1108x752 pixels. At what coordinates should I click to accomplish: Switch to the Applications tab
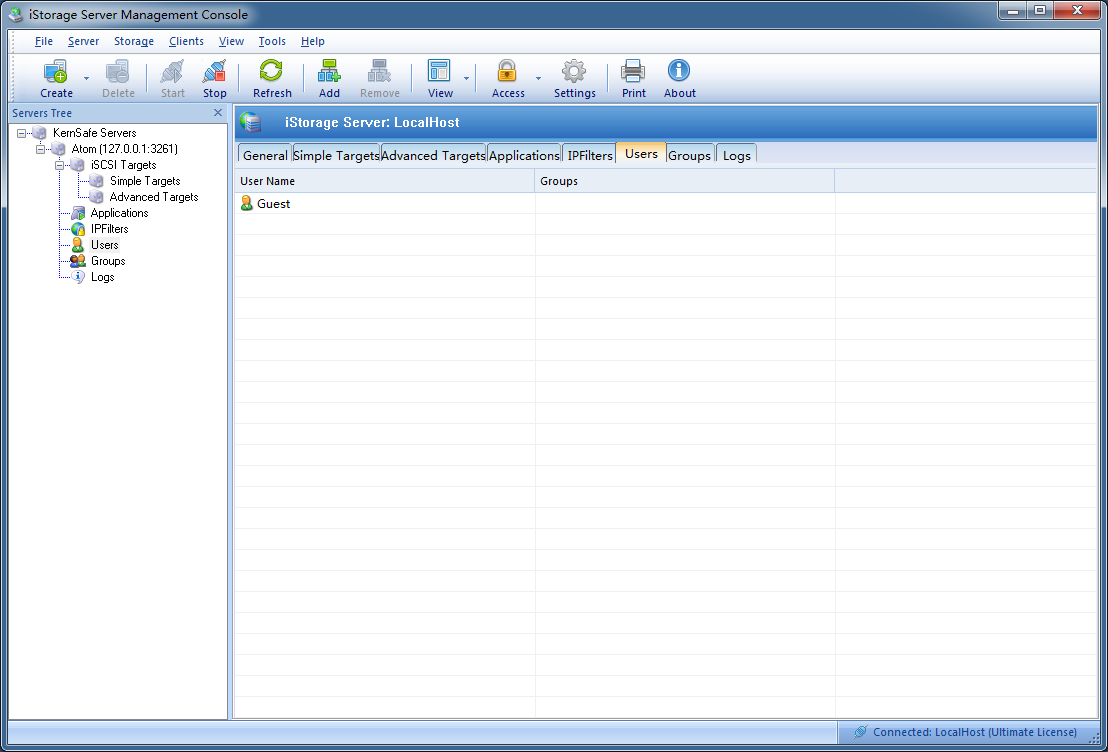click(524, 155)
